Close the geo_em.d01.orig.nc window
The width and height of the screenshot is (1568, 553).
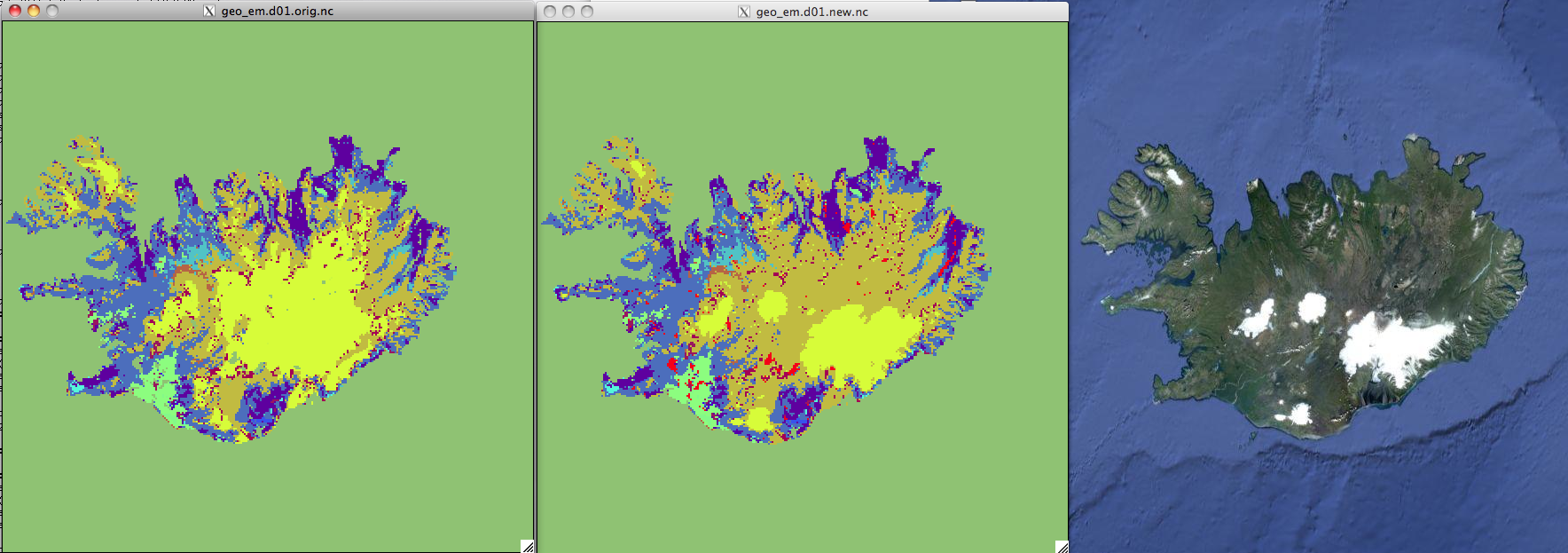(14, 11)
